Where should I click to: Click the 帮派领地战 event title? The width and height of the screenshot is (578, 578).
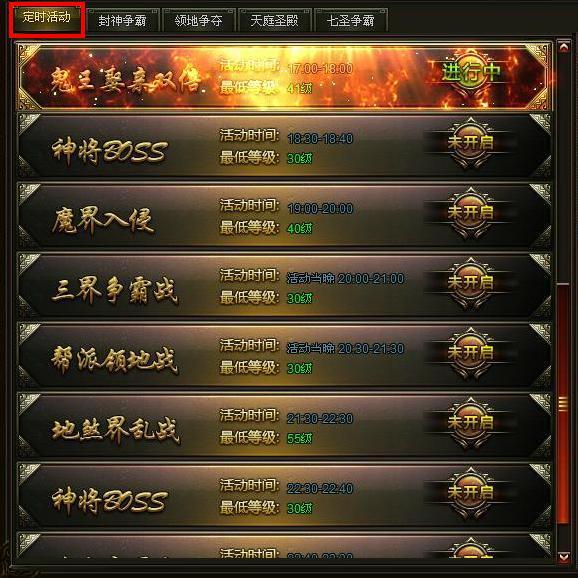click(x=115, y=360)
